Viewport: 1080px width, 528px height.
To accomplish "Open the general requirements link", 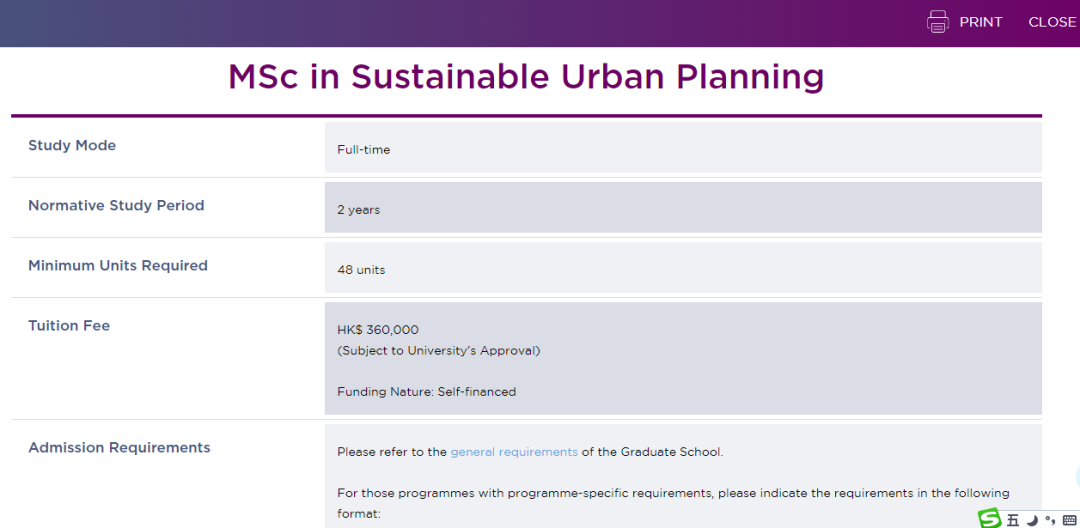I will 514,452.
